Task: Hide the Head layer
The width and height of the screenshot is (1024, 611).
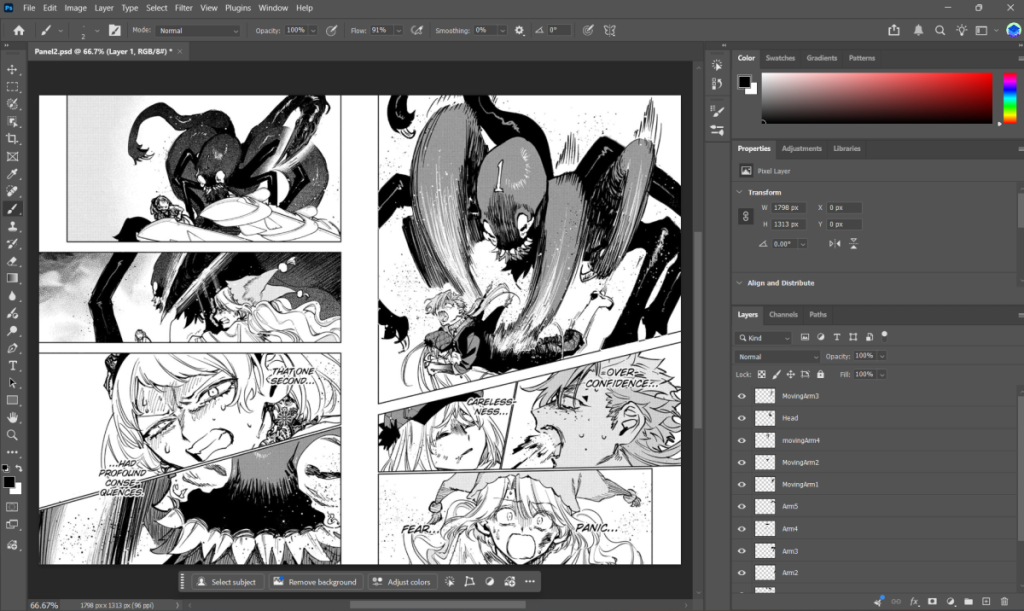Action: pyautogui.click(x=742, y=418)
